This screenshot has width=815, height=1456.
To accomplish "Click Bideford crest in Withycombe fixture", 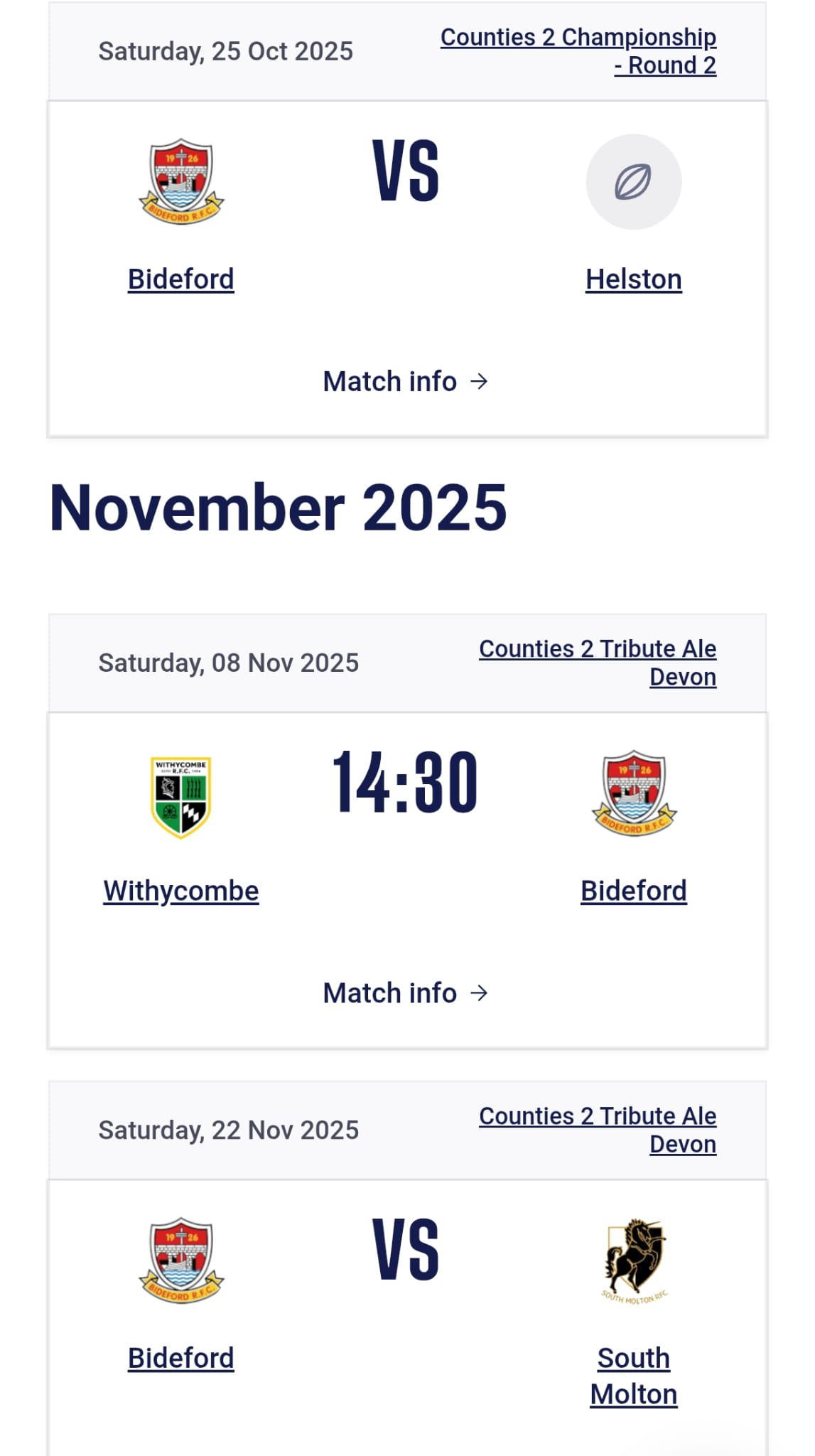I will (634, 793).
